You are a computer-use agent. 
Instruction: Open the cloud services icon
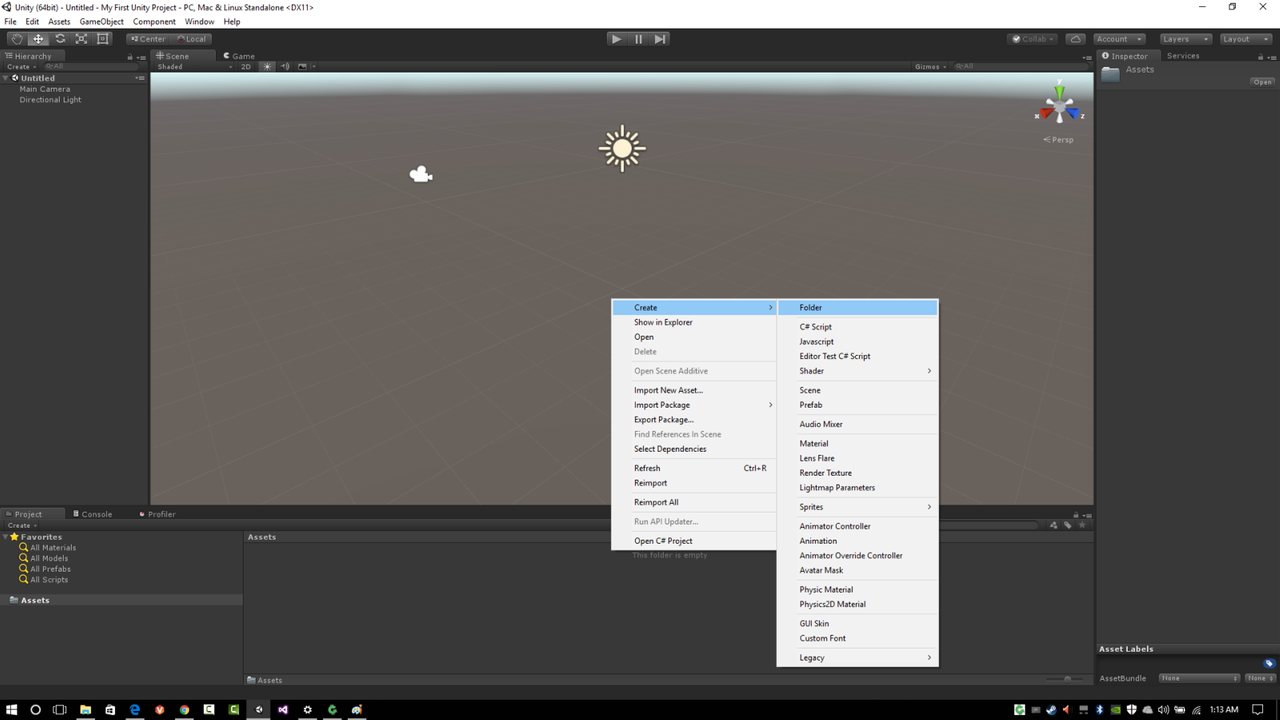click(1075, 39)
